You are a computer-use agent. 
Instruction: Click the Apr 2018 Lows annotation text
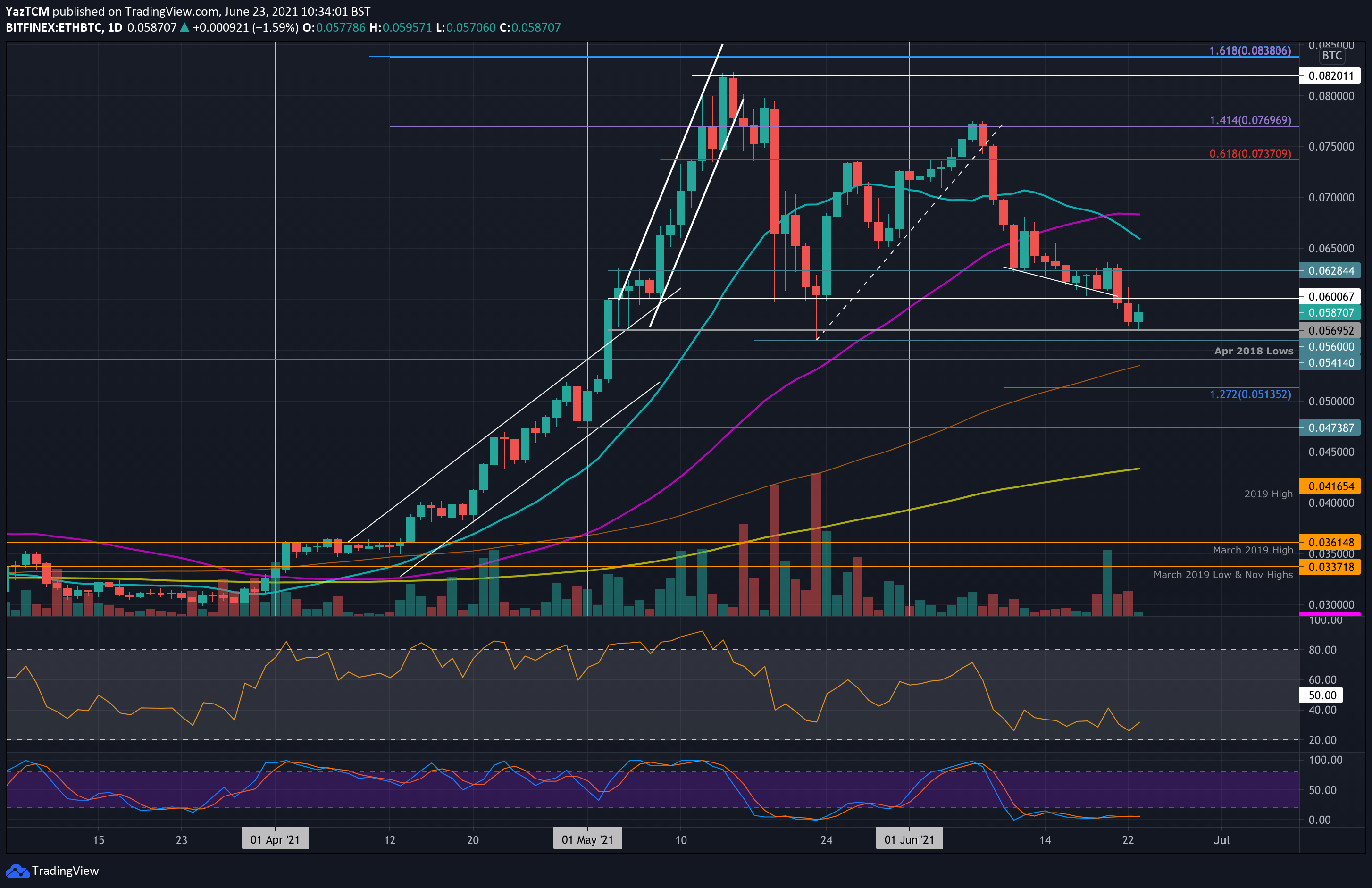[1253, 351]
